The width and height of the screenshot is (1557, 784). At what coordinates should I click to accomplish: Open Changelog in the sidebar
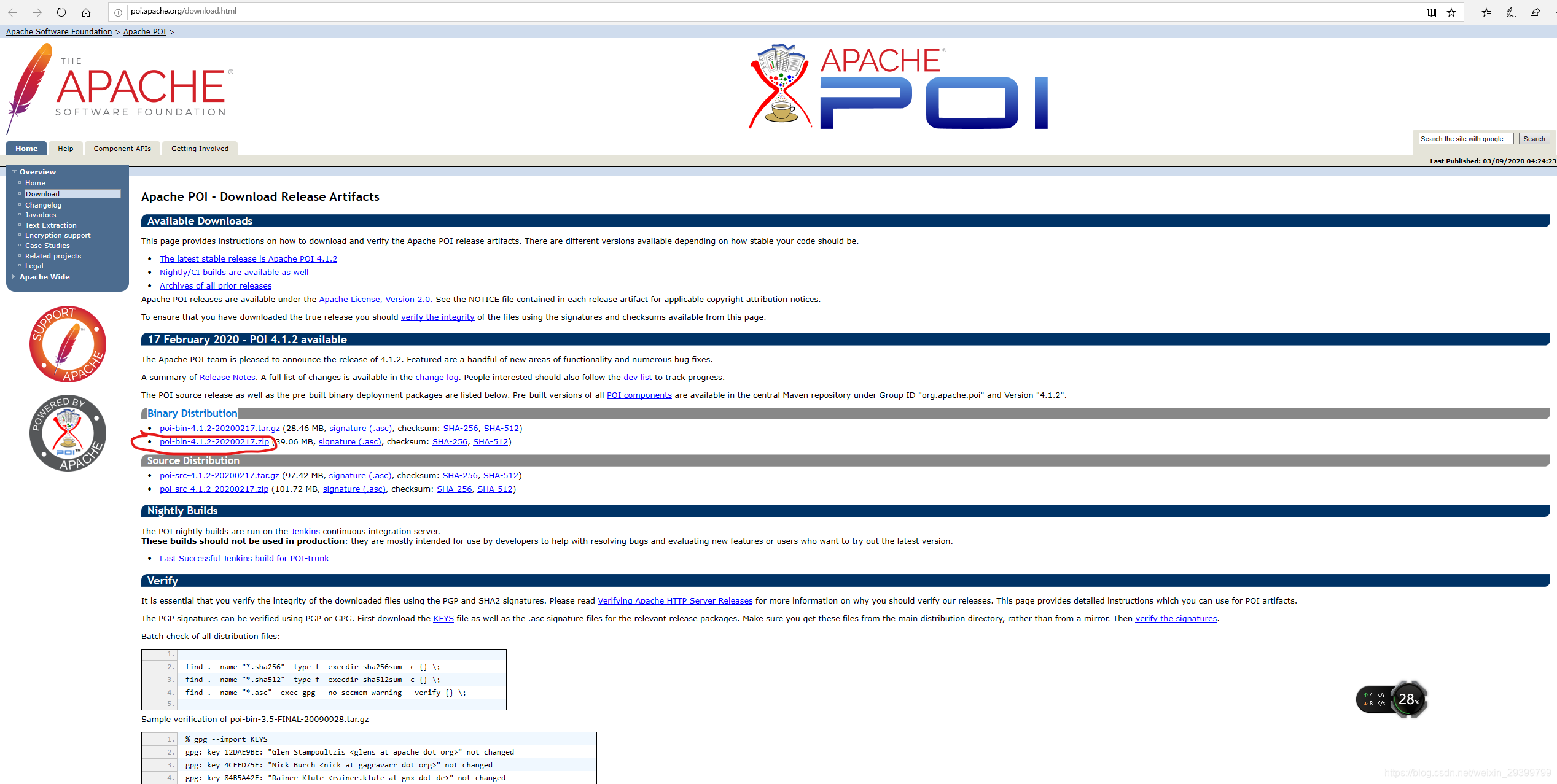[43, 205]
